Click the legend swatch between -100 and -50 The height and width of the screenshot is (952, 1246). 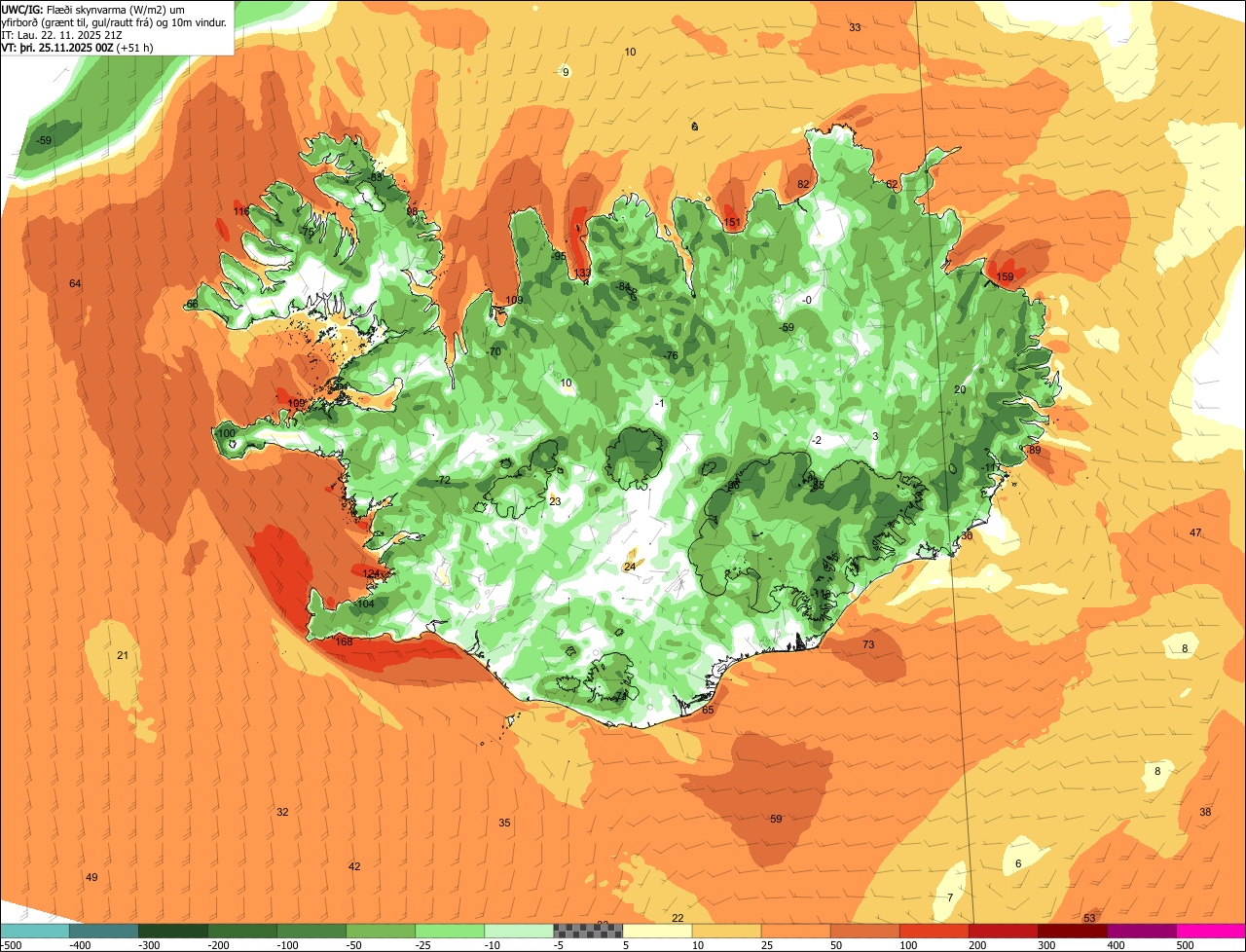click(x=311, y=931)
